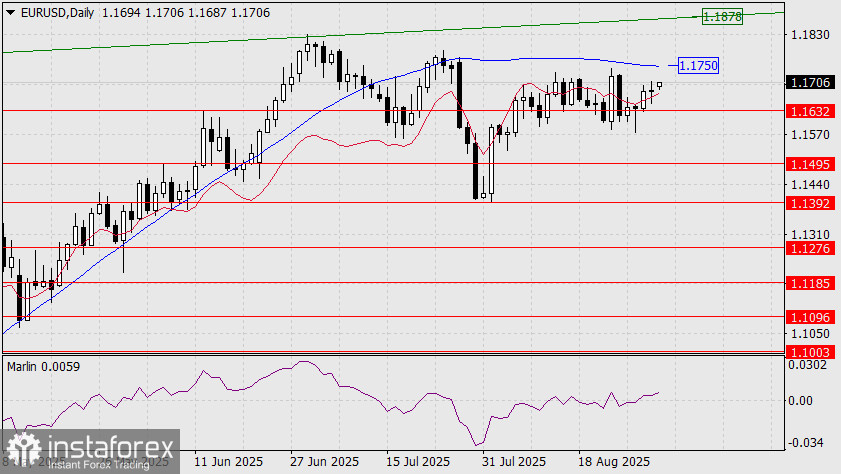The image size is (841, 474).
Task: Select the 1.1440 price axis value
Action: 810,184
